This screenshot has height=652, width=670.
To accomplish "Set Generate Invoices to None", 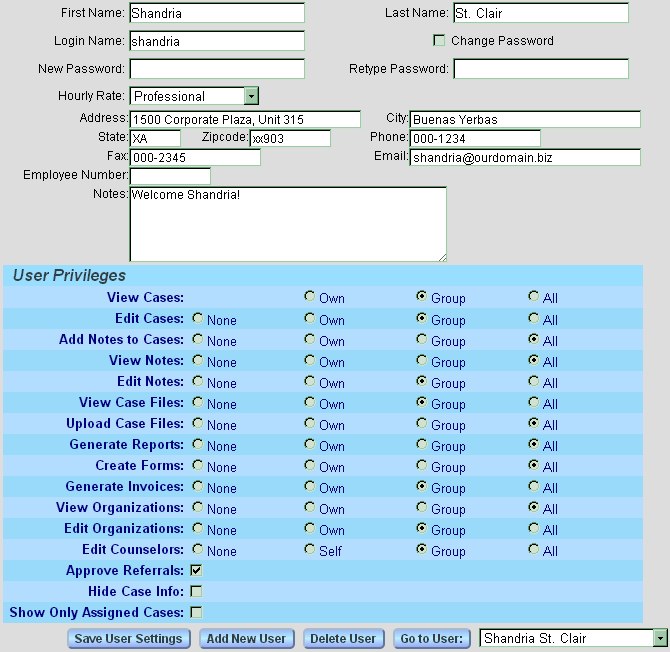I will click(x=198, y=486).
